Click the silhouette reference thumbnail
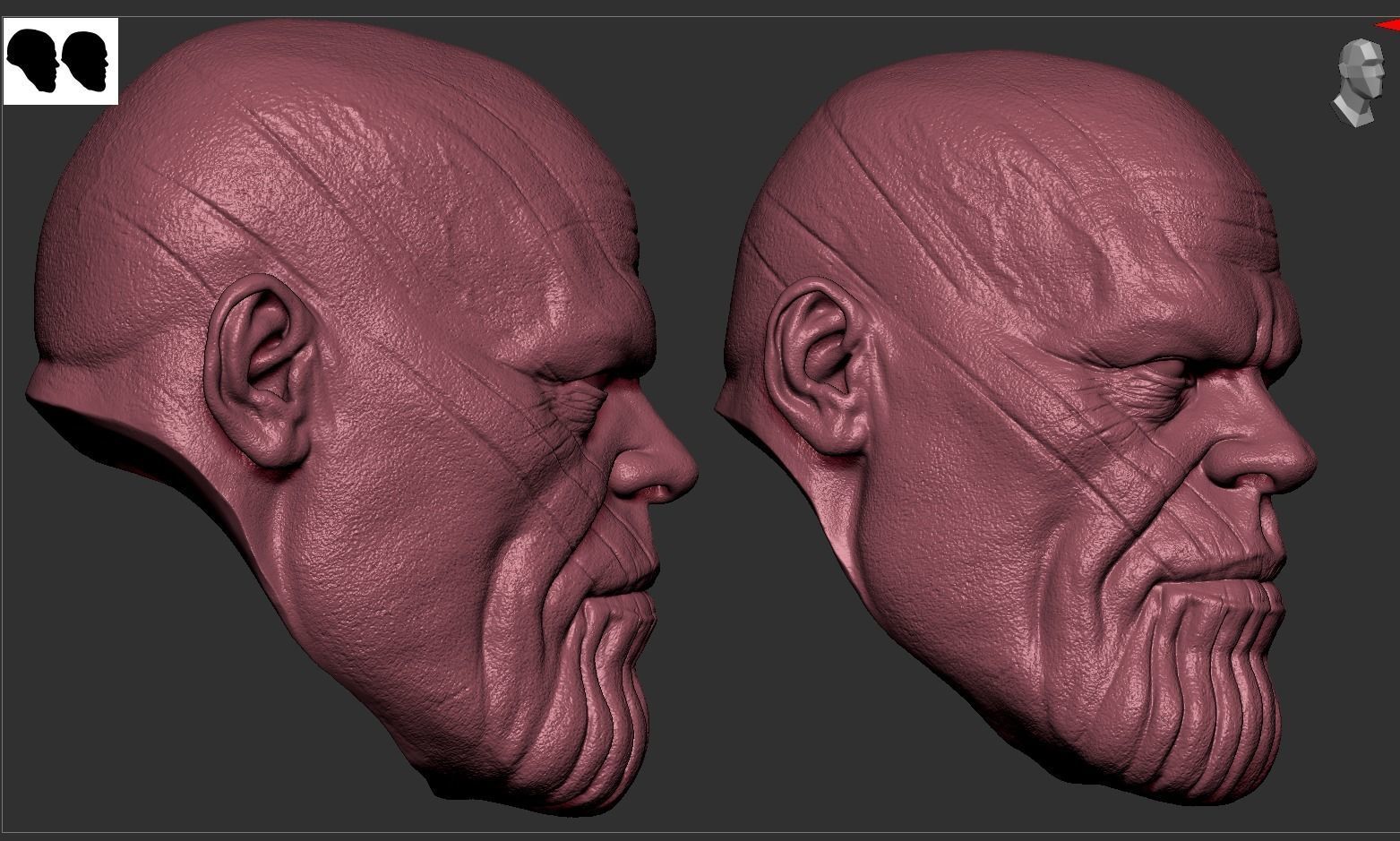 (61, 61)
